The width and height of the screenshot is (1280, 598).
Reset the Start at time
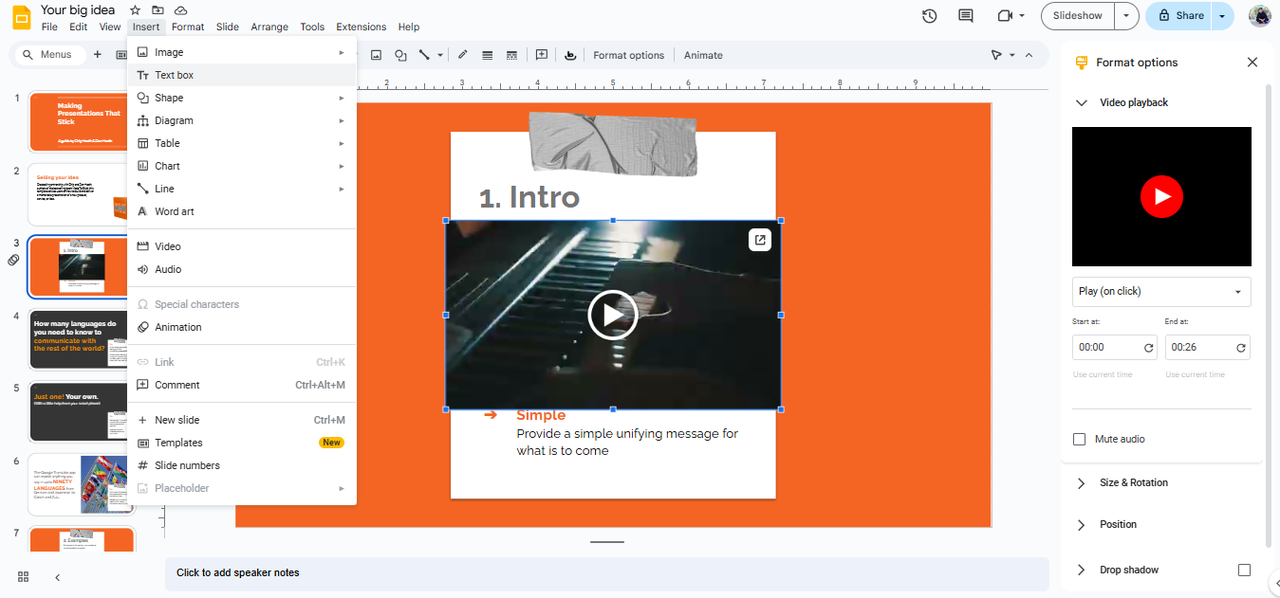click(1149, 348)
